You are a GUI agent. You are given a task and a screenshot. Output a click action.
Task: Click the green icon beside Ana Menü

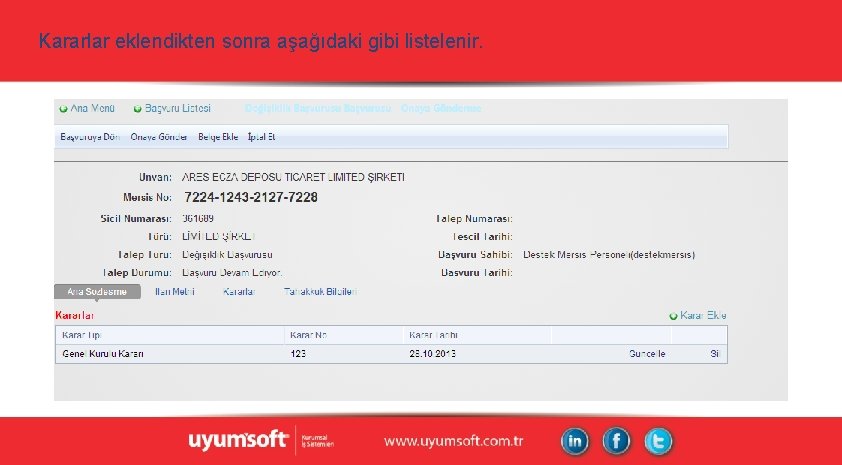click(63, 109)
